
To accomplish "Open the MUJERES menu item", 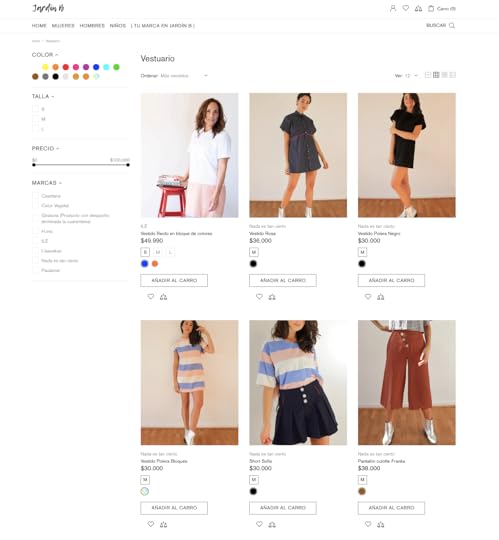I will [x=63, y=26].
